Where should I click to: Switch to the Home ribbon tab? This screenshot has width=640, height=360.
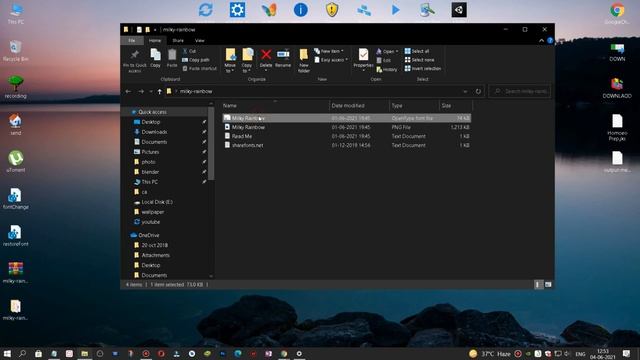pos(155,40)
